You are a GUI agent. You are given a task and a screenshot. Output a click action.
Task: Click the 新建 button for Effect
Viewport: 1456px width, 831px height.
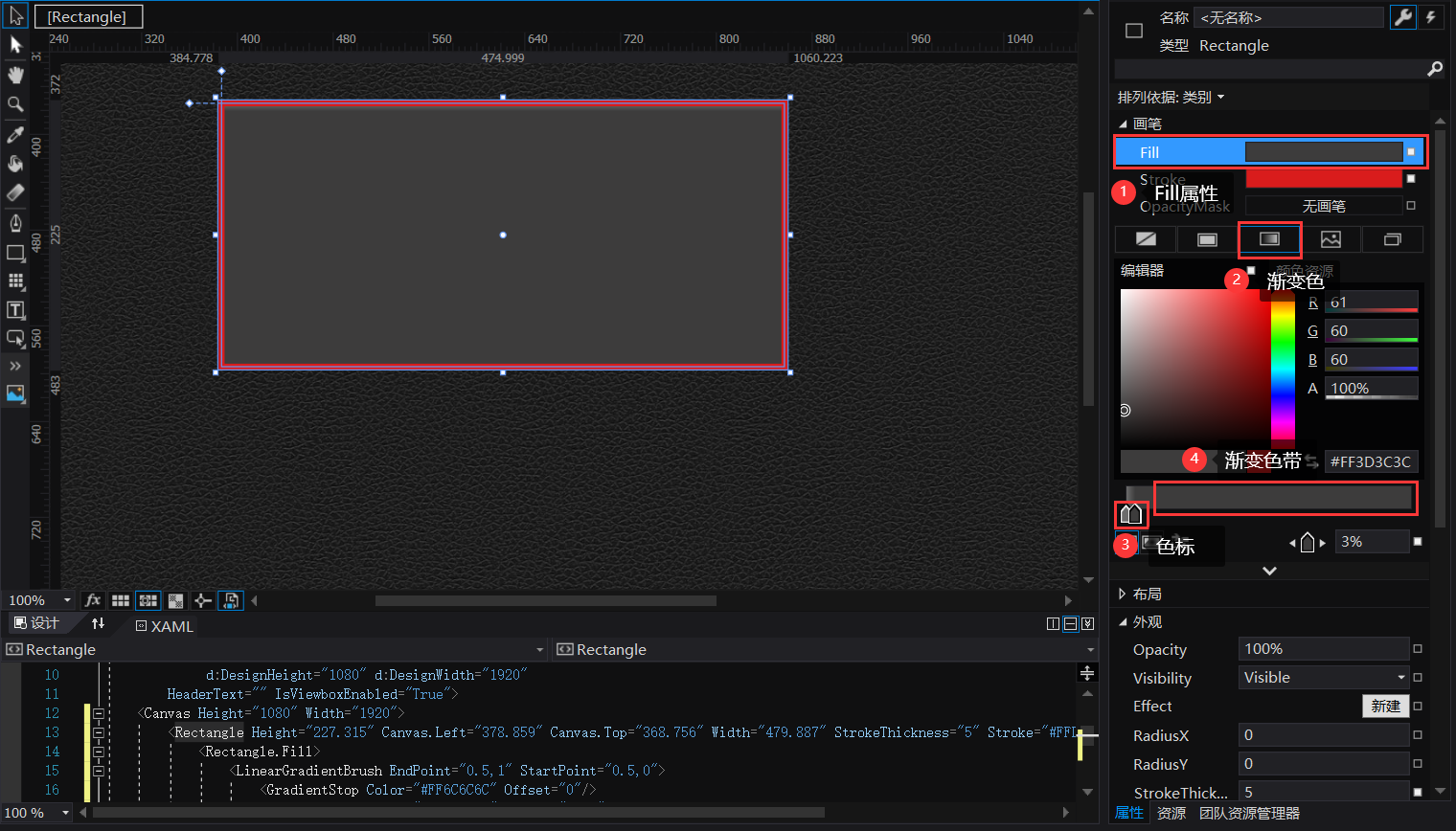point(1385,706)
